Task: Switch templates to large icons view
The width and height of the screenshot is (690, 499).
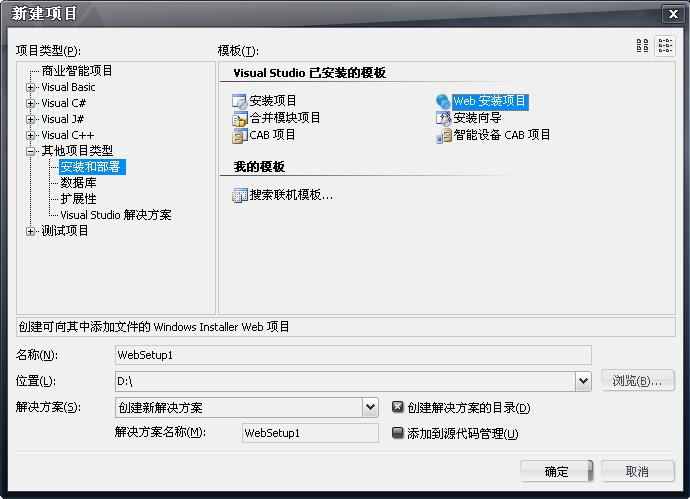Action: (642, 46)
